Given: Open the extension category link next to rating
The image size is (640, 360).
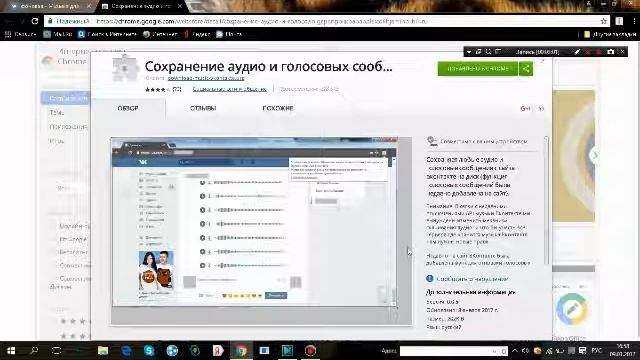Looking at the screenshot, I should coord(229,89).
